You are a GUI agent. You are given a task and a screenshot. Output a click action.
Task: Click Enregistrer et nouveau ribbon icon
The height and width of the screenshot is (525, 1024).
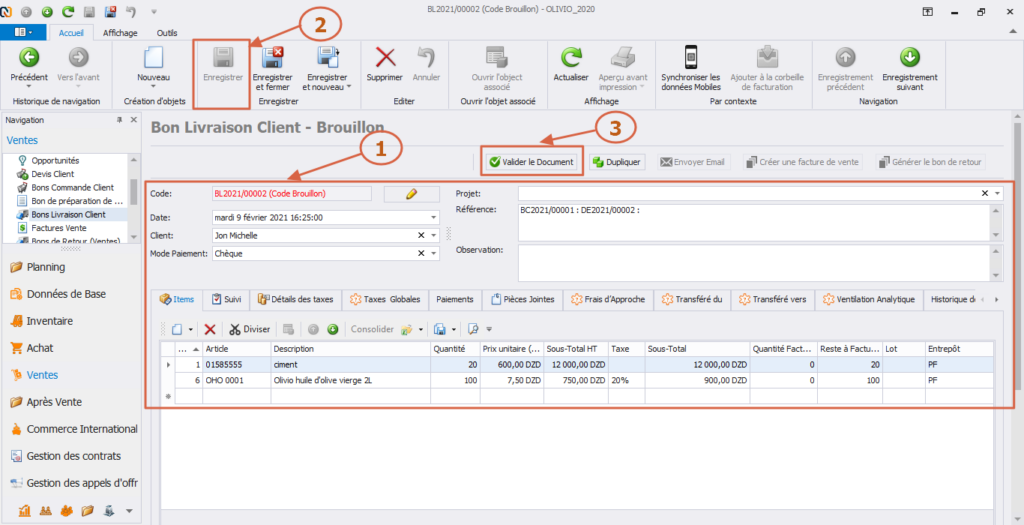327,57
